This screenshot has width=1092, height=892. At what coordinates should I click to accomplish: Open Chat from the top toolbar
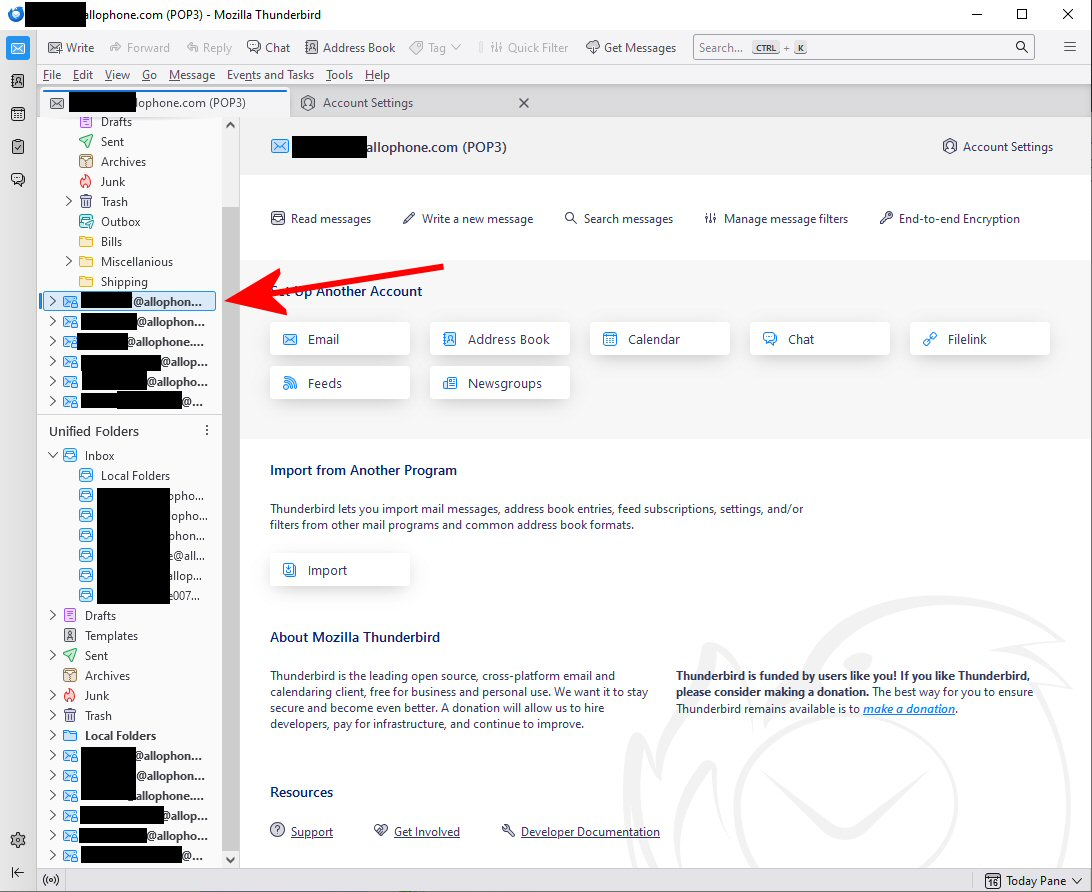pos(268,47)
